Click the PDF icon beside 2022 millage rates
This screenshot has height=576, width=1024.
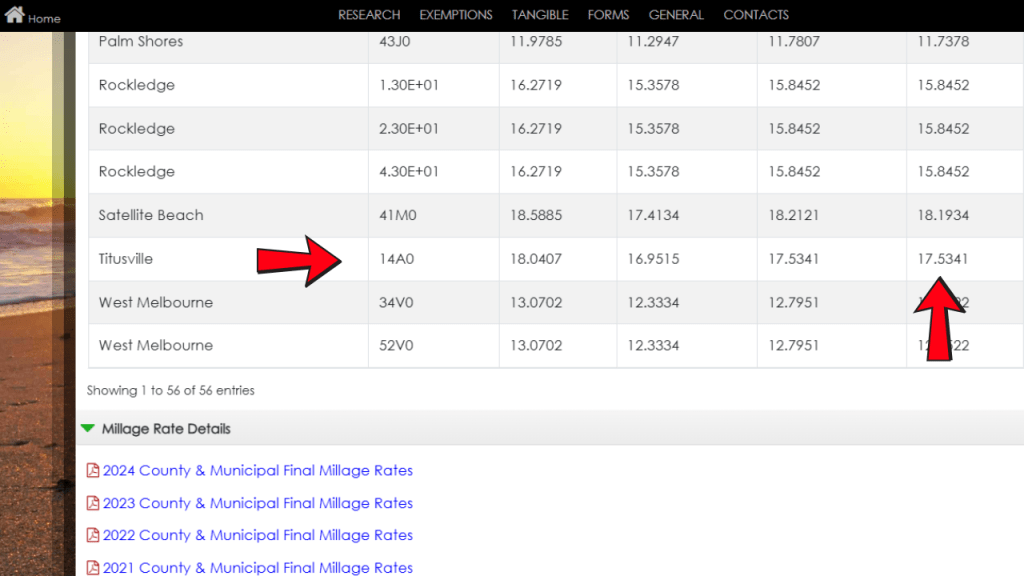point(94,535)
